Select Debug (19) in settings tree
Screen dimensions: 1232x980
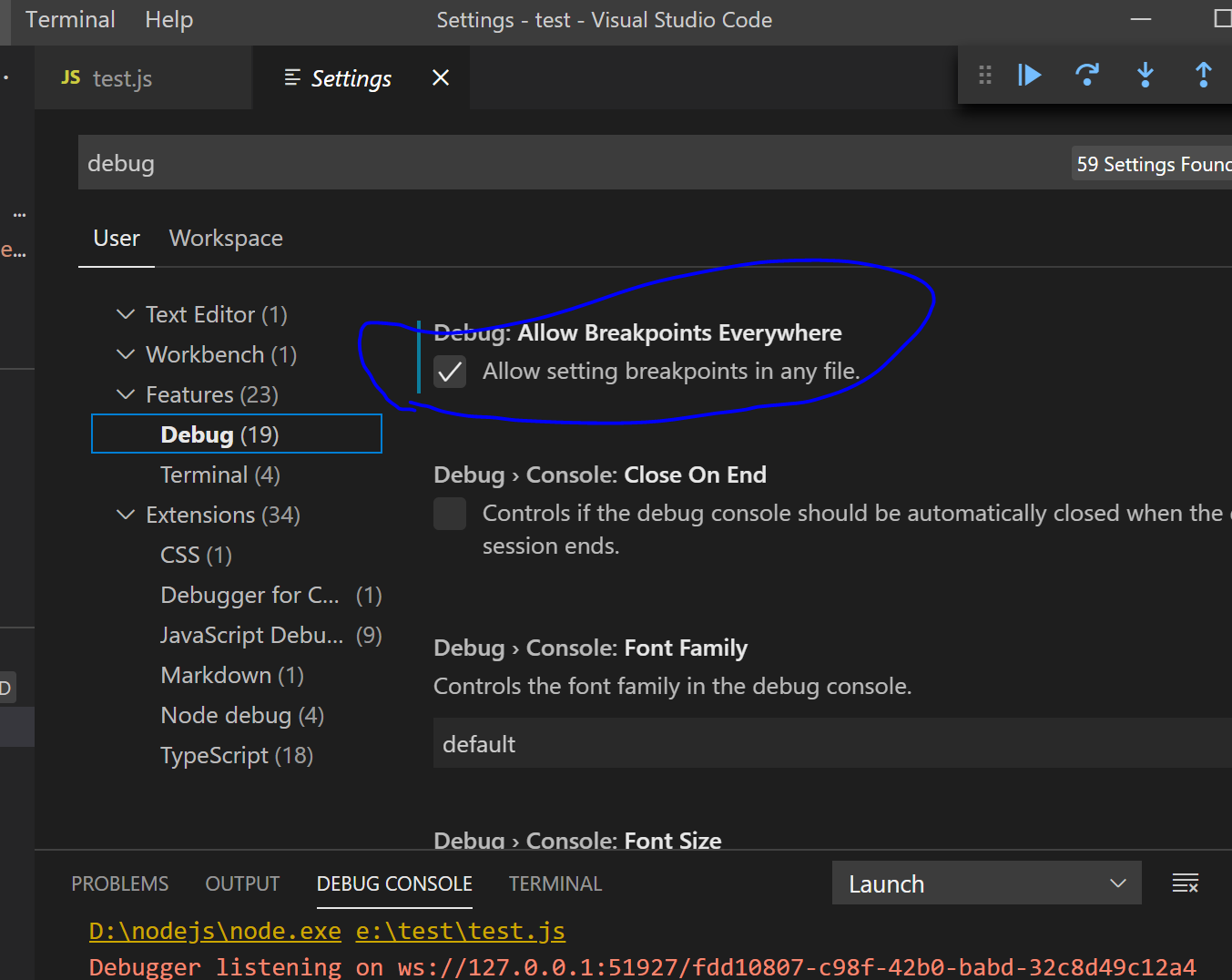coord(237,434)
